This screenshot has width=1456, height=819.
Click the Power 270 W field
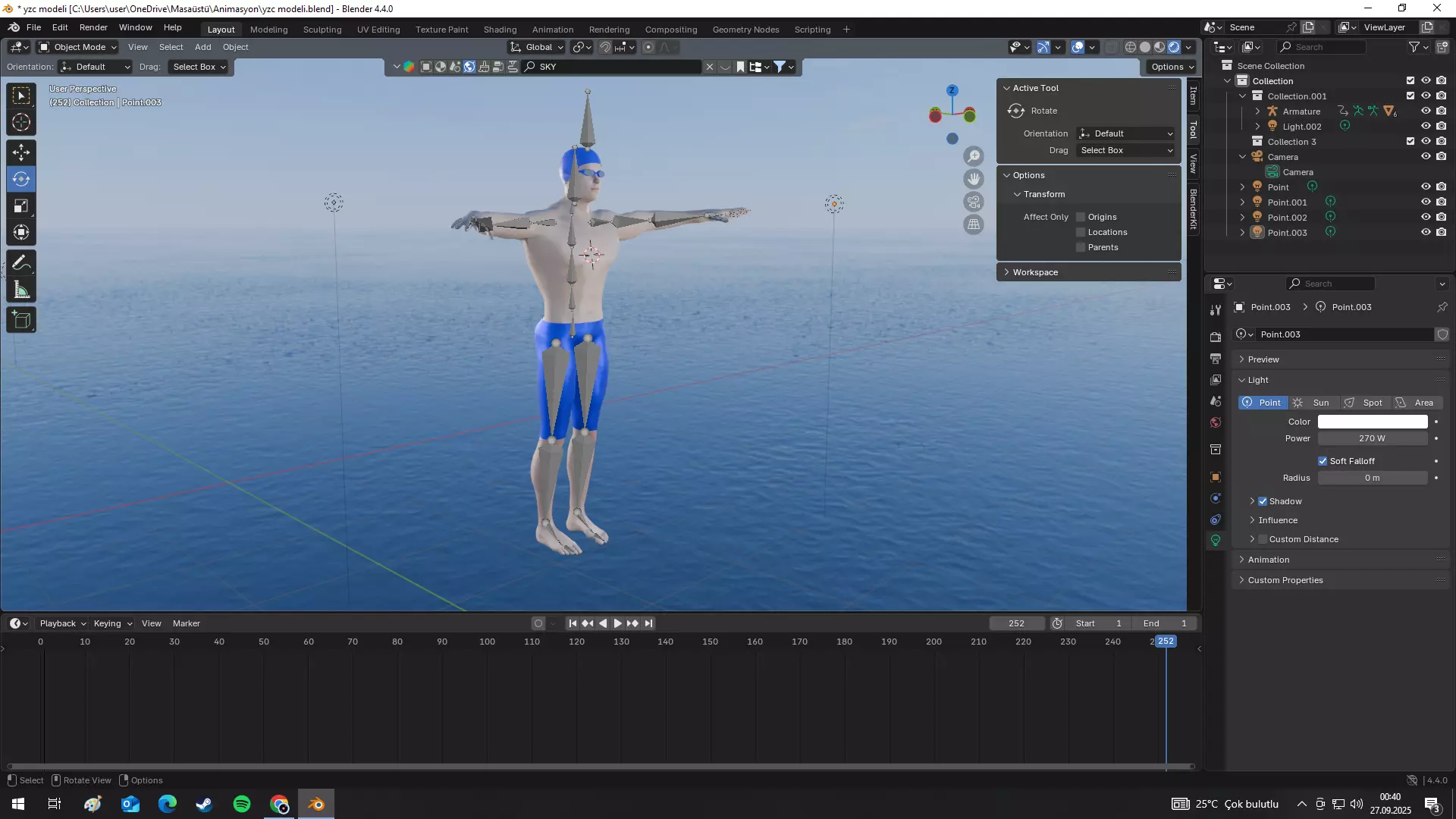point(1373,438)
